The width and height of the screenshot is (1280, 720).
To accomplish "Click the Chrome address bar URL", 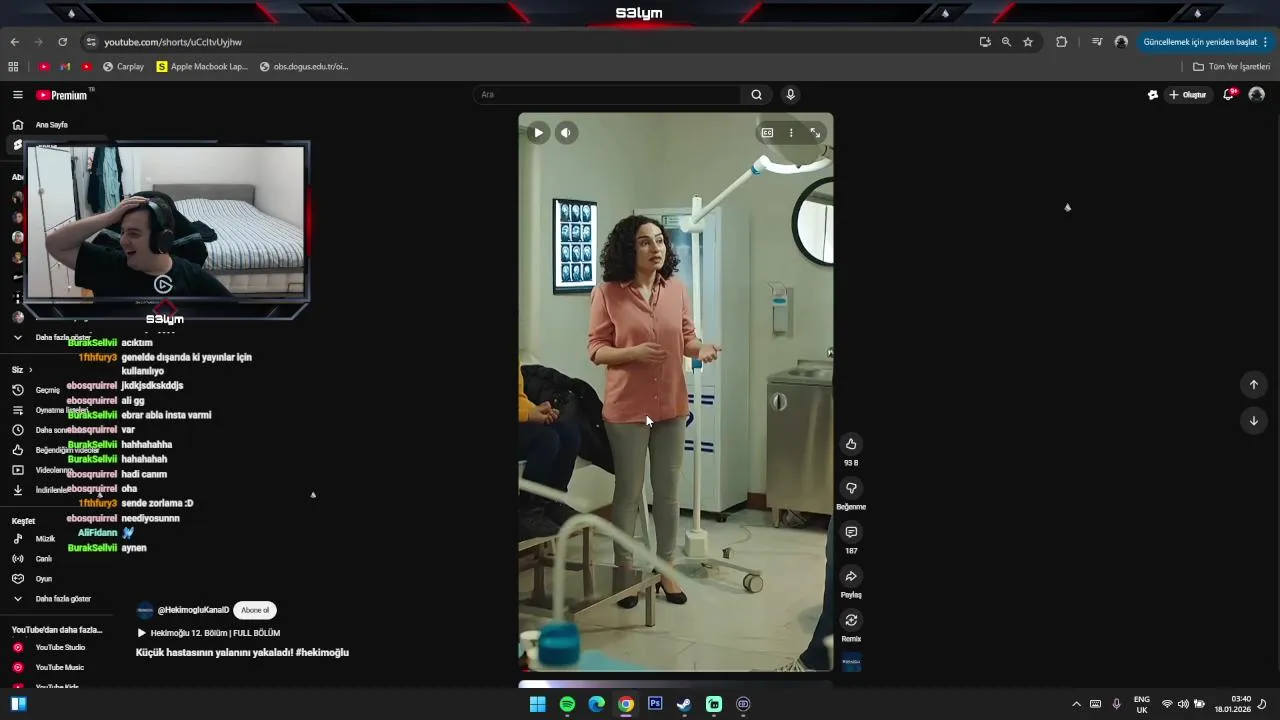I will click(173, 42).
